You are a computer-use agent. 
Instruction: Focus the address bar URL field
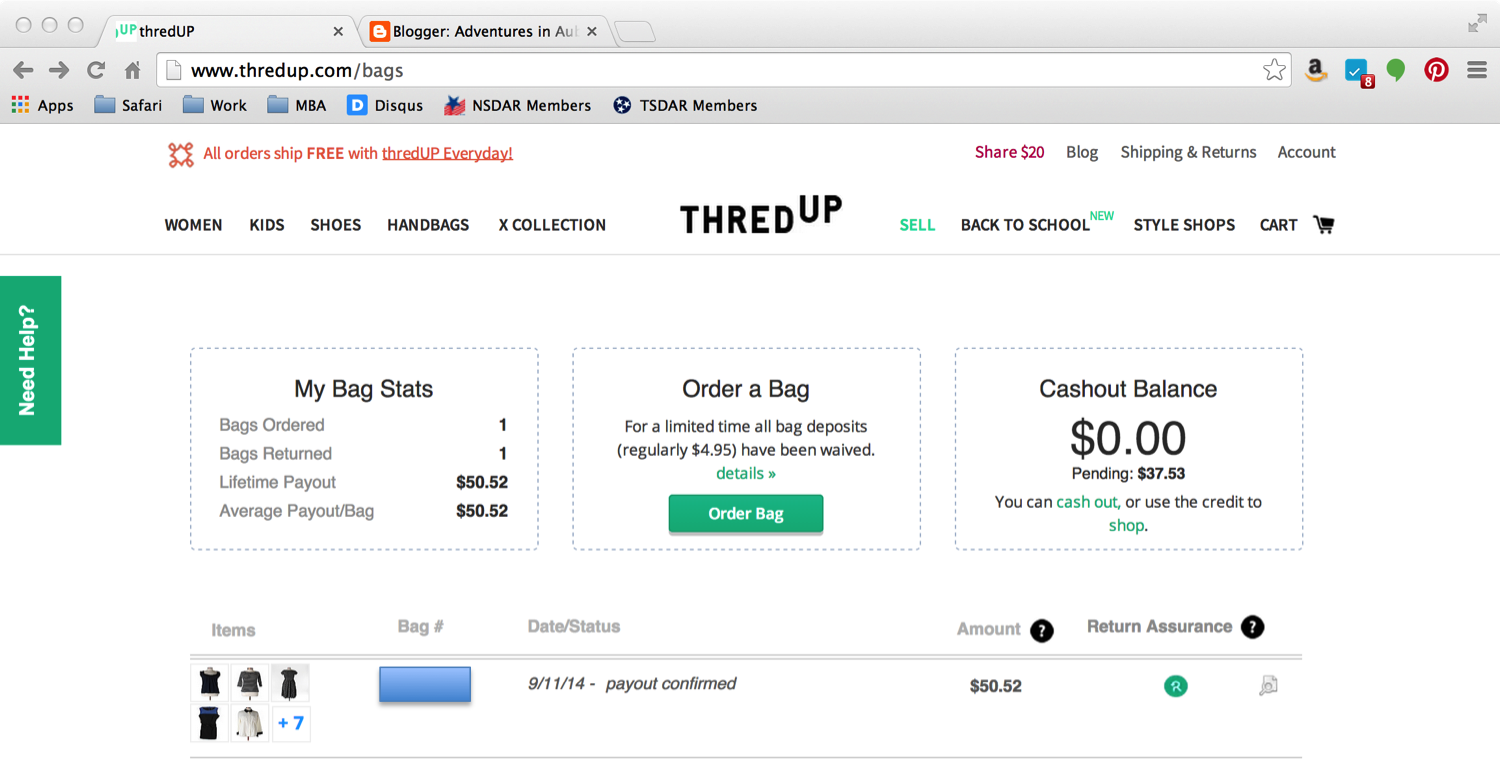point(700,70)
